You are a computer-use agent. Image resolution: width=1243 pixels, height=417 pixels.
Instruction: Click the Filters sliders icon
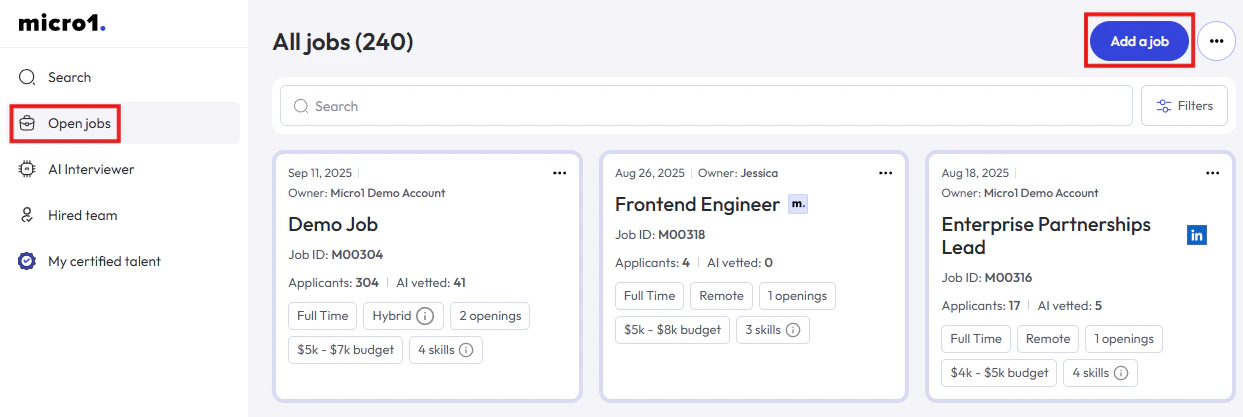point(1164,106)
